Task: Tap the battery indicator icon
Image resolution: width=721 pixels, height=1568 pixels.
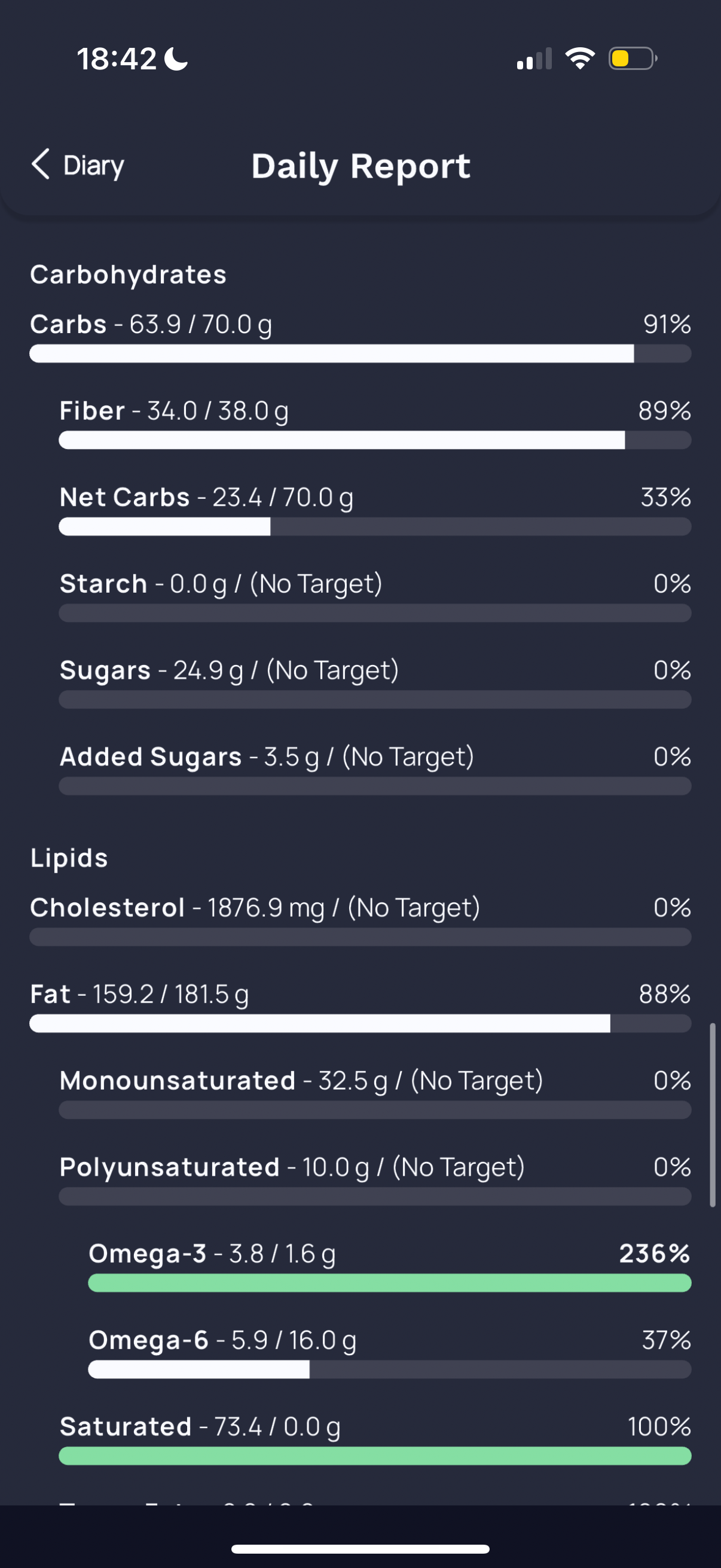Action: tap(633, 59)
